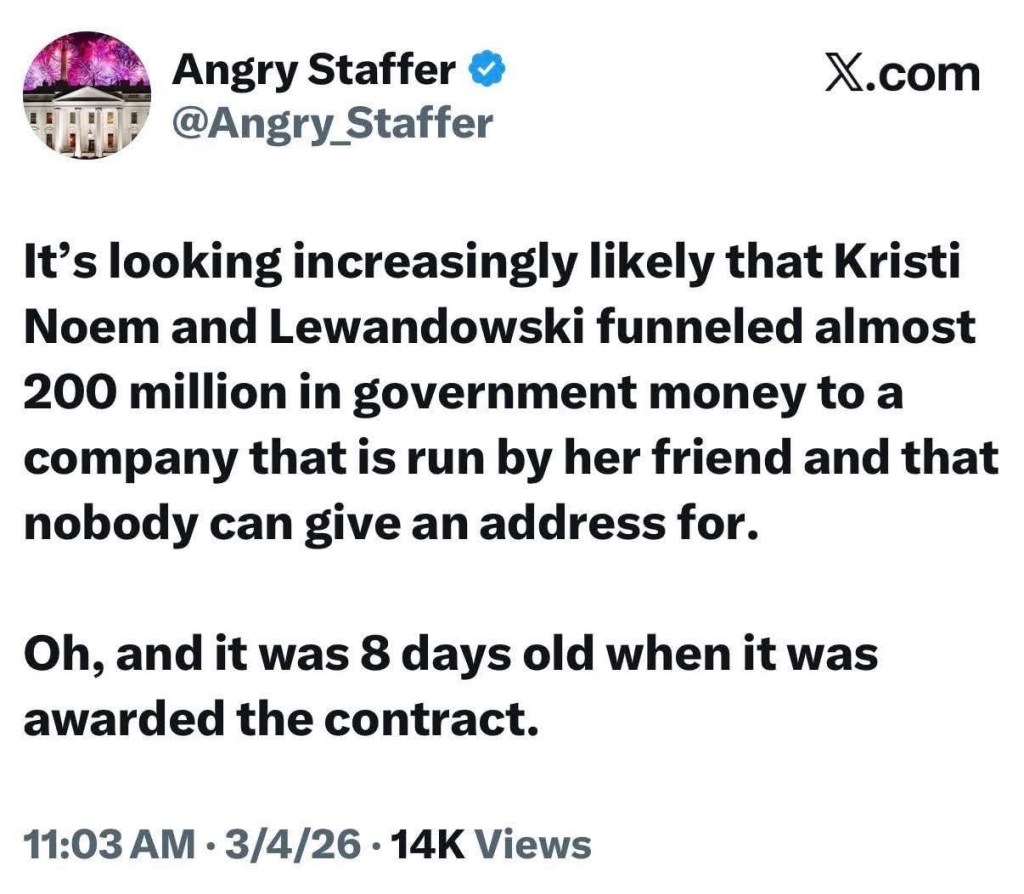Click the 11:03 AM timestamp
The width and height of the screenshot is (1024, 894).
click(108, 845)
